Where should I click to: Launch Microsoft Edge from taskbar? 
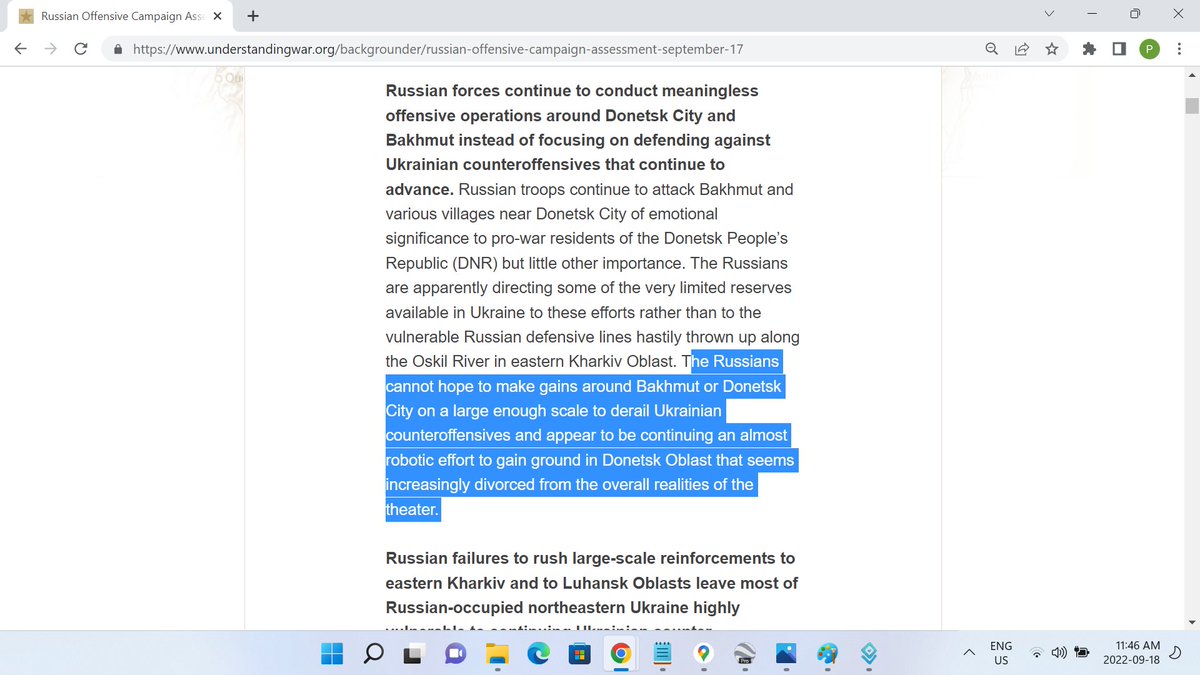pos(538,654)
